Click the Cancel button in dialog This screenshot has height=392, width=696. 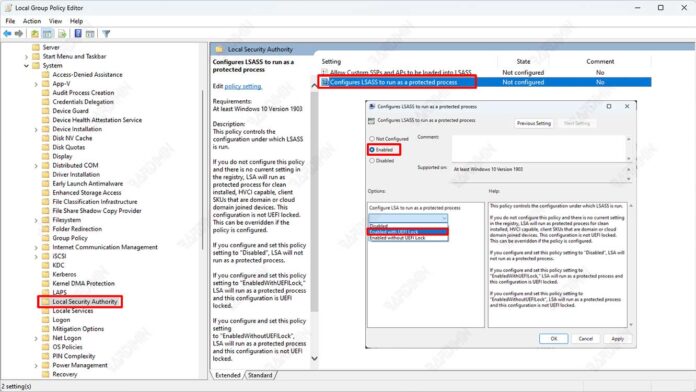[585, 339]
